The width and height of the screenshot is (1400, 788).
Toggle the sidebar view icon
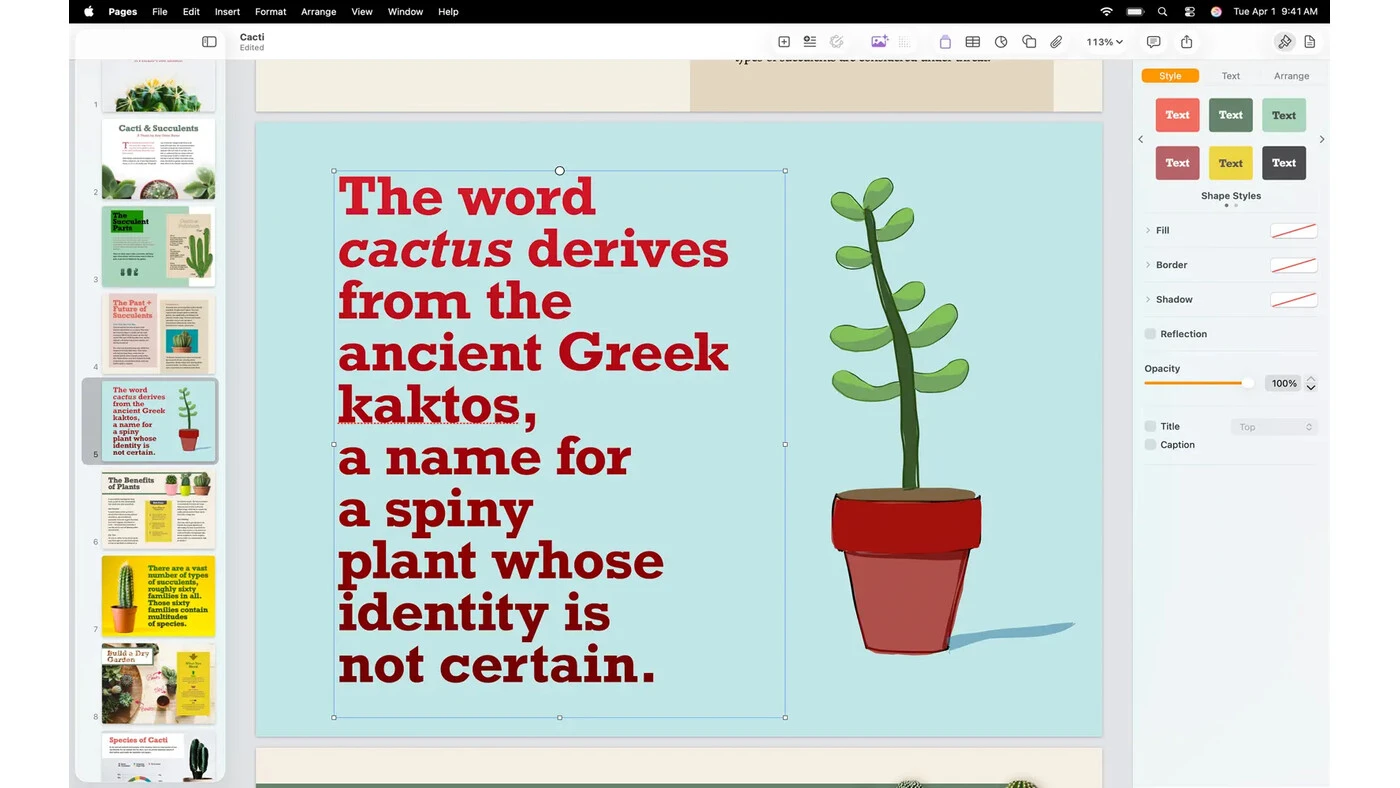pyautogui.click(x=209, y=42)
